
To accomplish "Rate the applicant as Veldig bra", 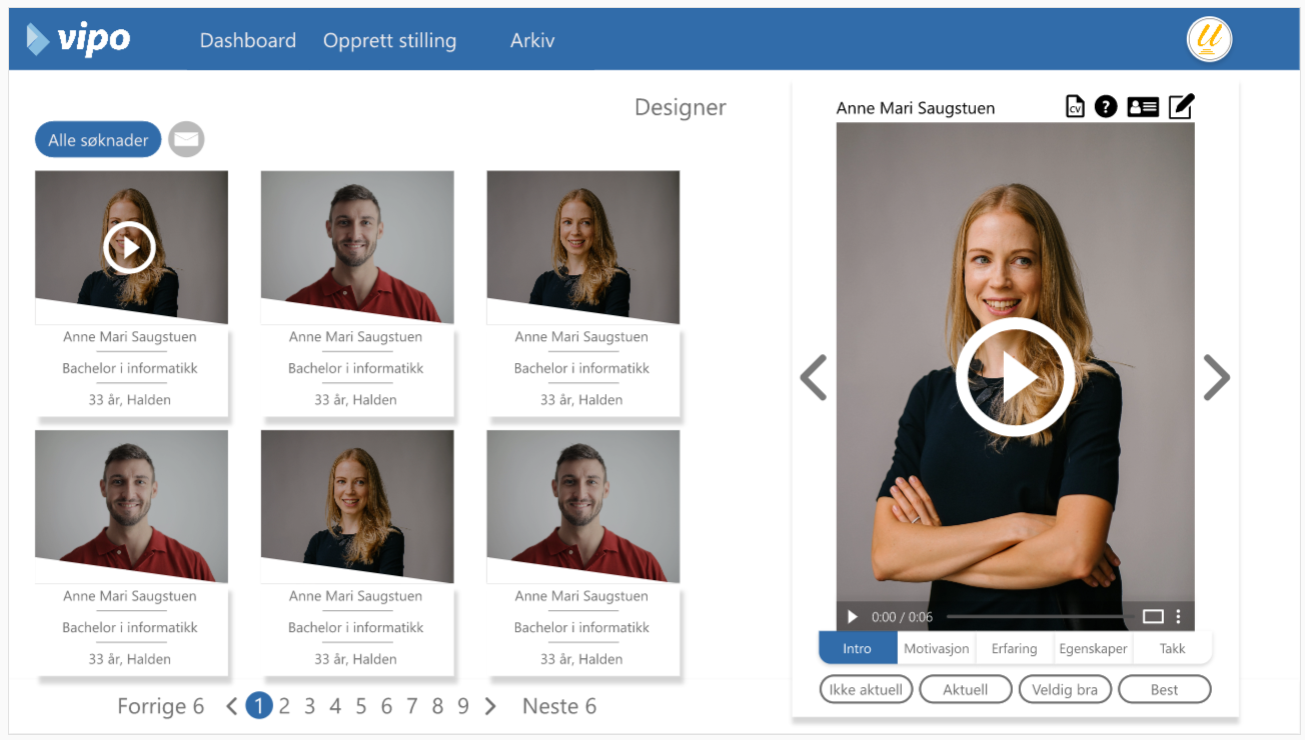I will tap(1064, 690).
